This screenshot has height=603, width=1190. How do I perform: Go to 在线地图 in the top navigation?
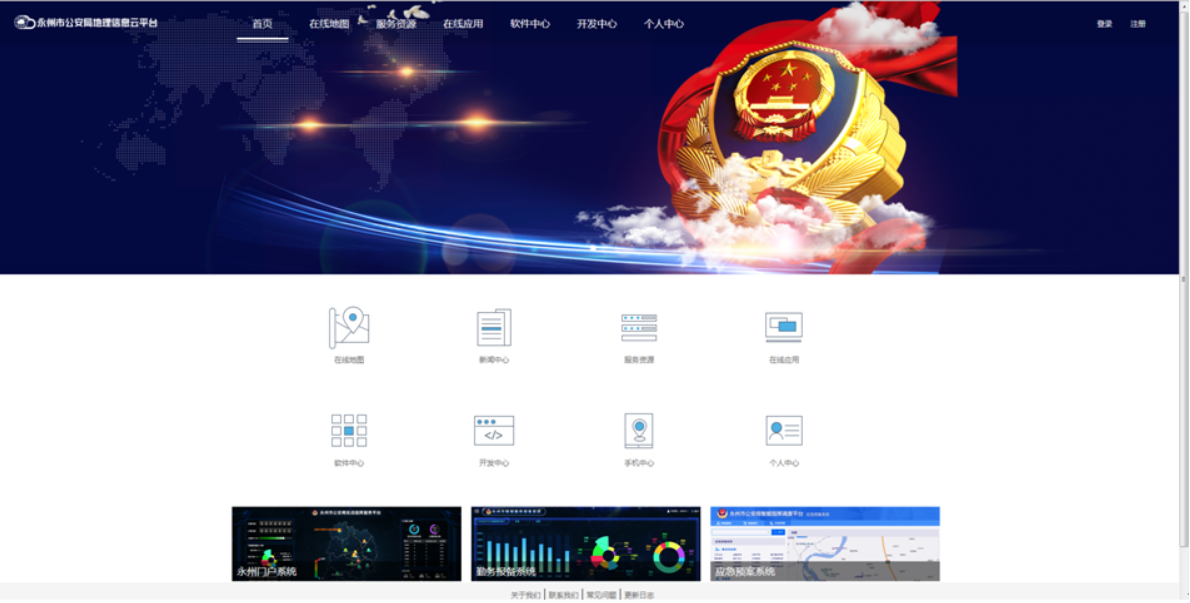(x=329, y=24)
